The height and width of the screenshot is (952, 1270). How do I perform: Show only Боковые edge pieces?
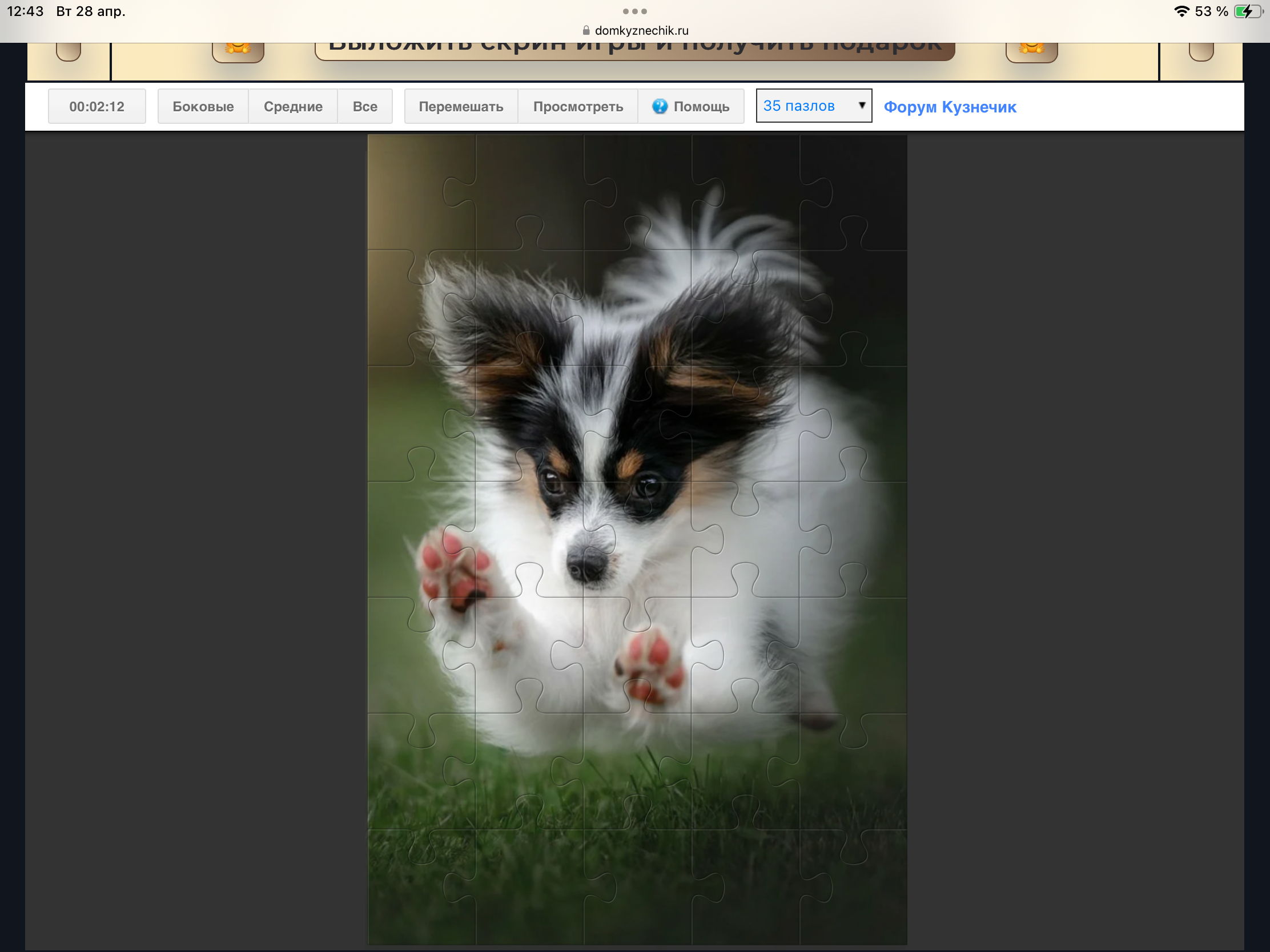point(203,106)
